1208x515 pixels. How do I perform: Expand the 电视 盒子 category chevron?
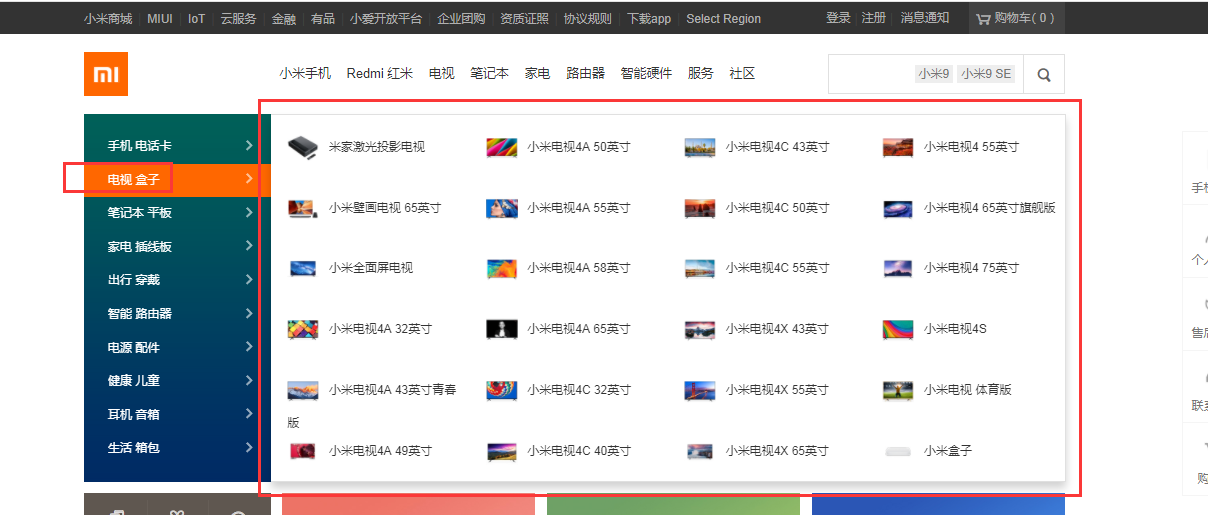249,179
